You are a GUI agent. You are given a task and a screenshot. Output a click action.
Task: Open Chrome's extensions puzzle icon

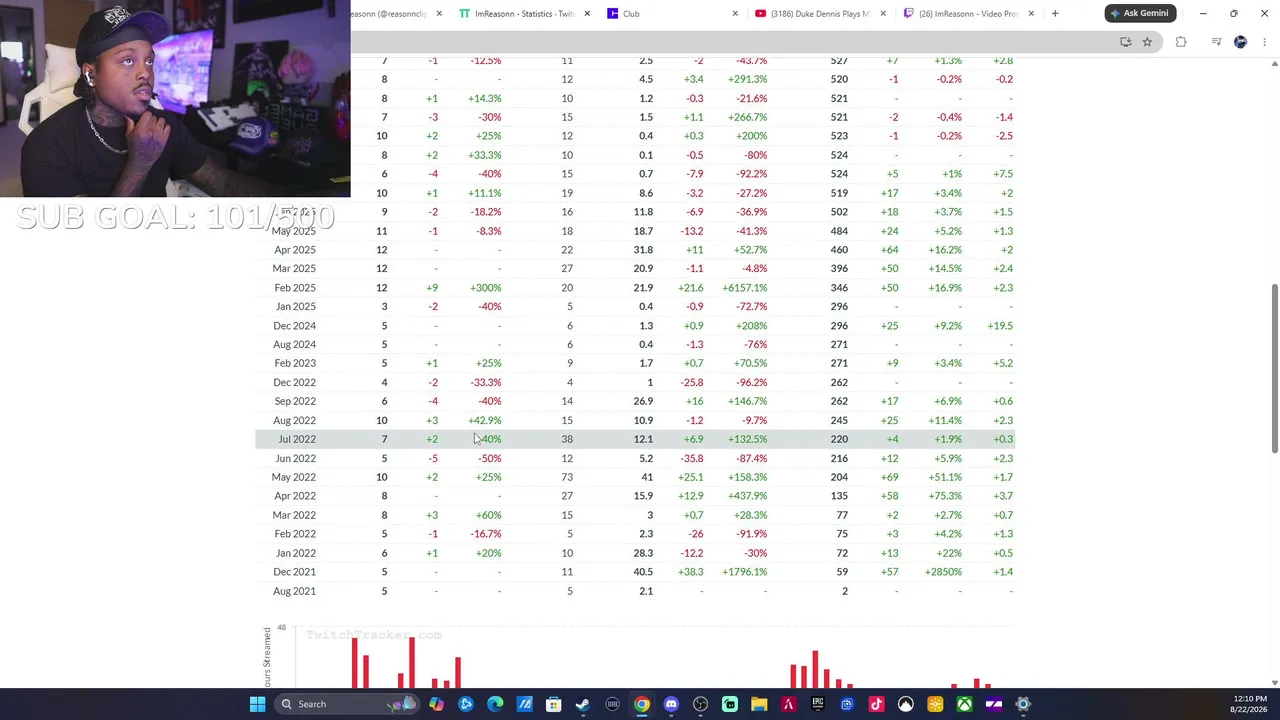click(x=1181, y=42)
